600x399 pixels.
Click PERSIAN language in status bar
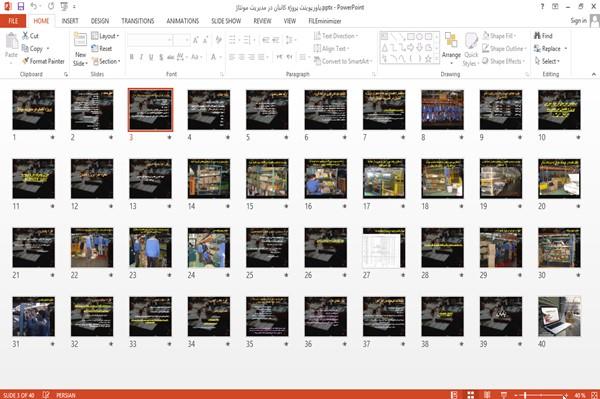[66, 395]
